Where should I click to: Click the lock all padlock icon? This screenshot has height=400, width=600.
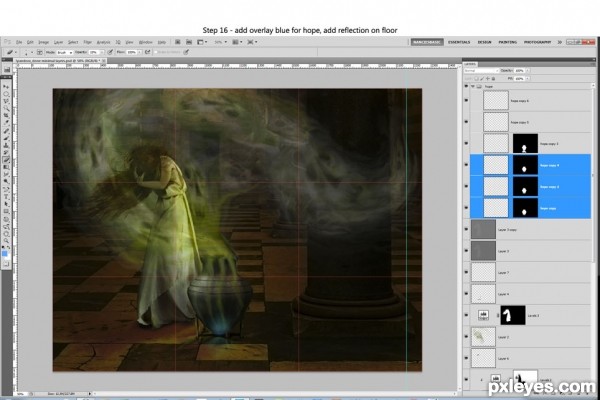click(493, 78)
